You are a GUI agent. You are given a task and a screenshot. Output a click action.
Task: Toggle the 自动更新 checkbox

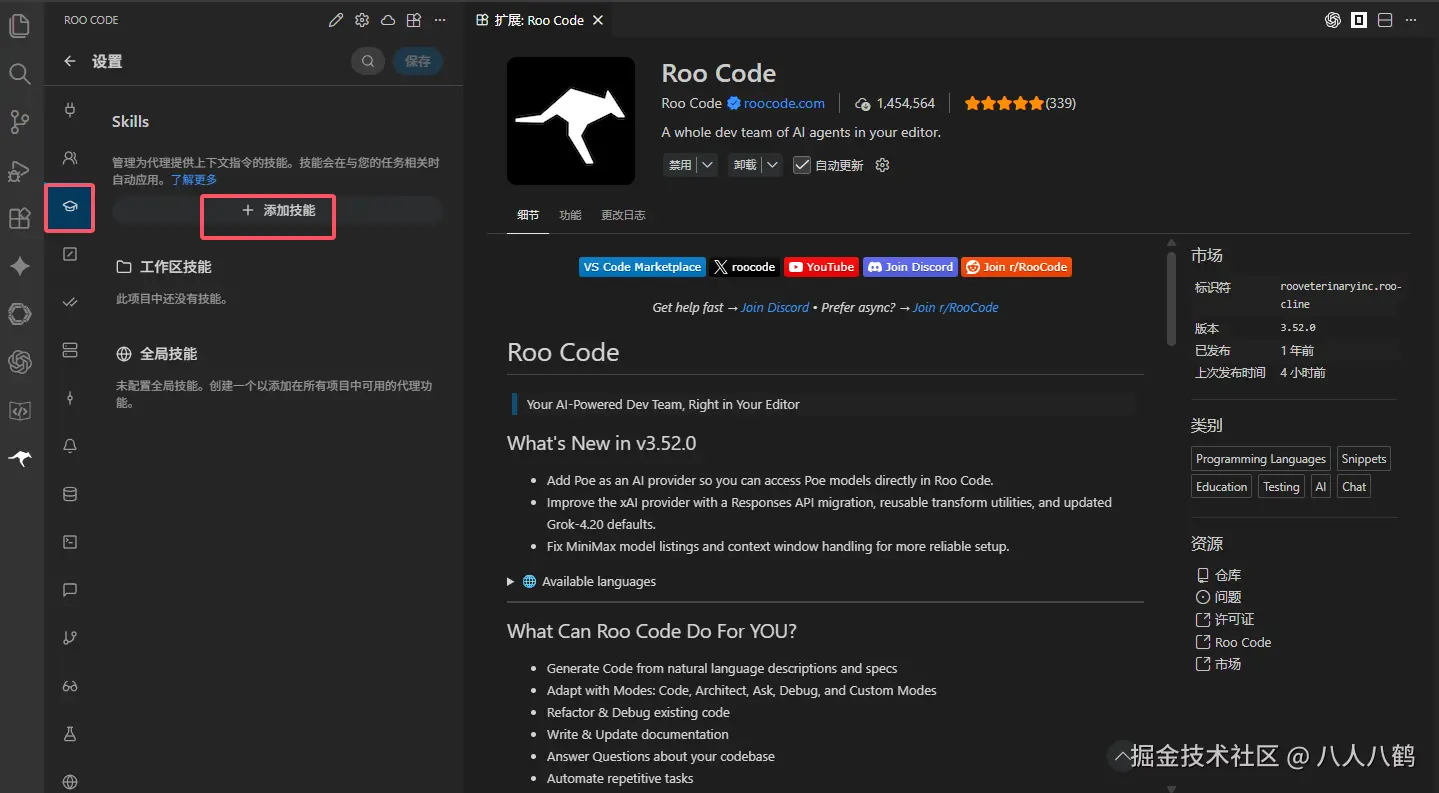(802, 165)
